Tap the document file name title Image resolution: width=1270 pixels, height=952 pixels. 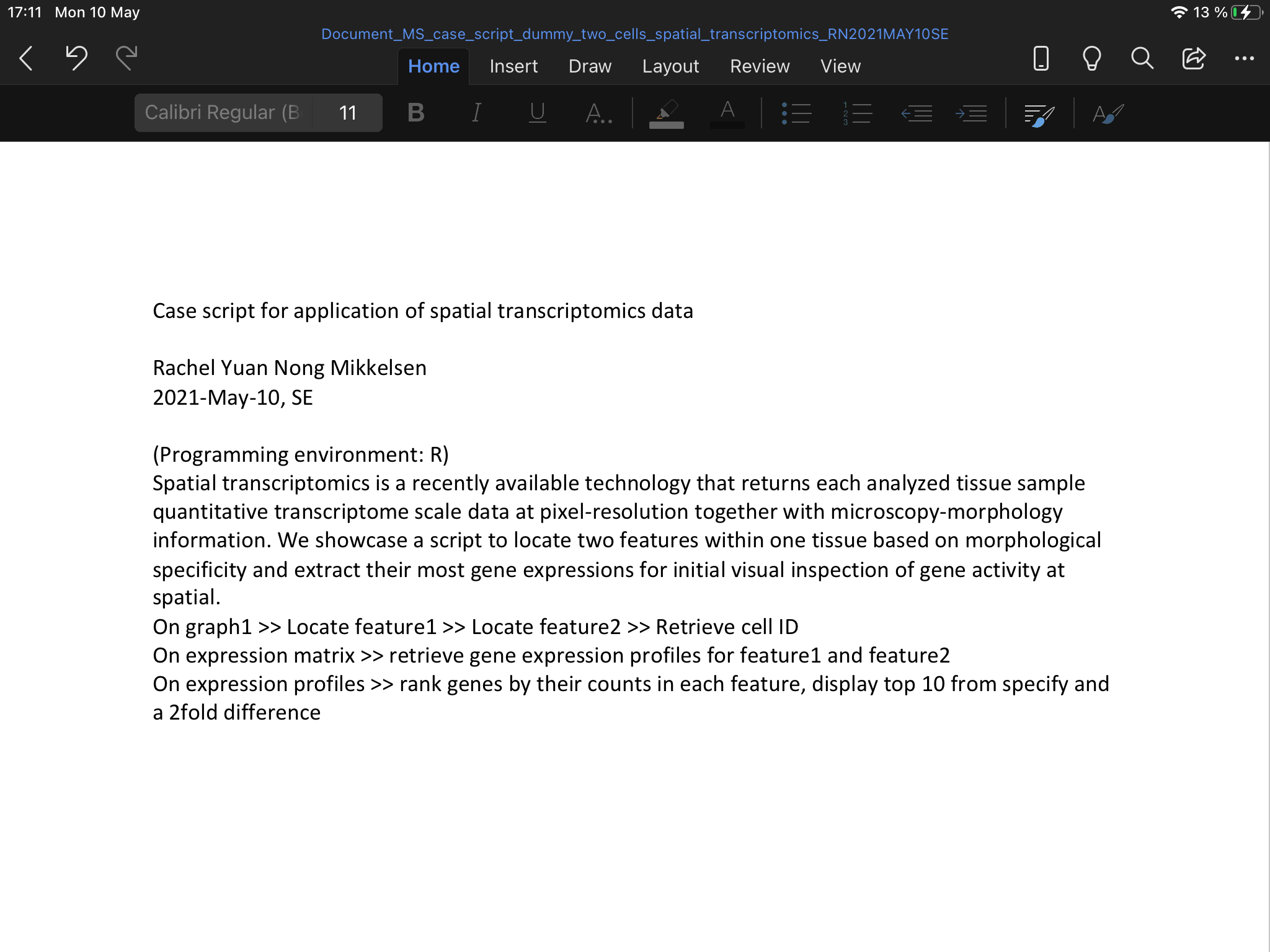tap(634, 34)
